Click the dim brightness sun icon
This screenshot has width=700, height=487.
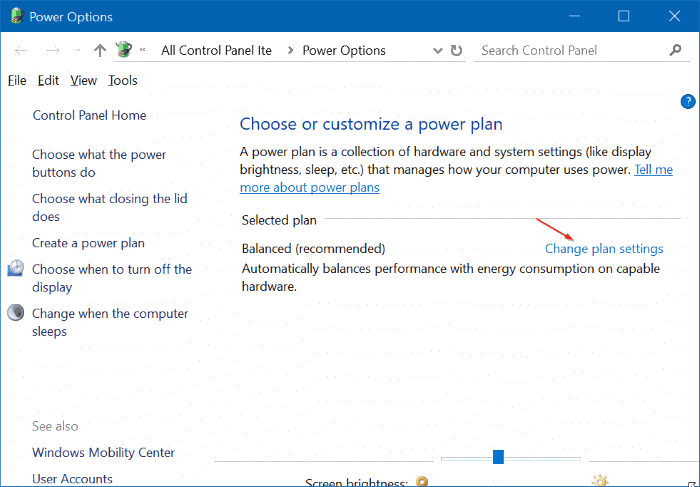point(422,482)
